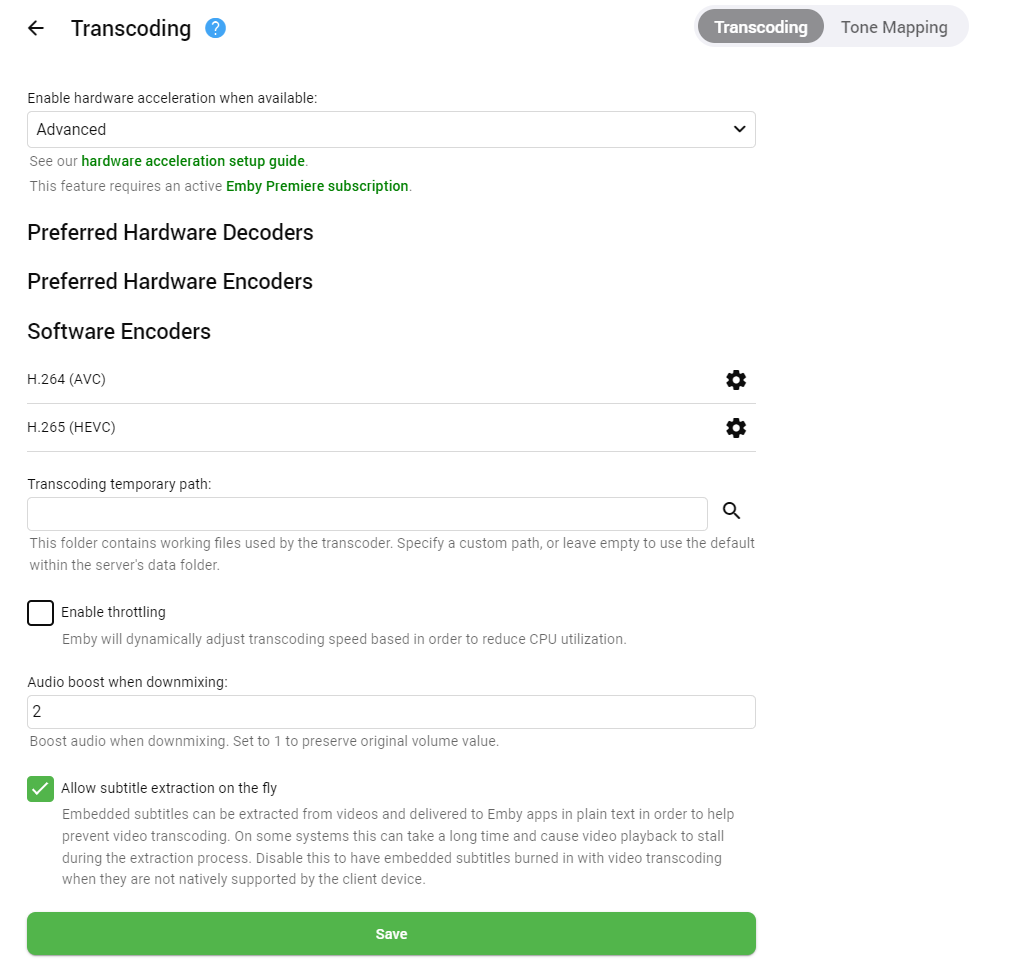Viewport: 1025px width, 978px height.
Task: Open the hardware acceleration dropdown
Action: [391, 129]
